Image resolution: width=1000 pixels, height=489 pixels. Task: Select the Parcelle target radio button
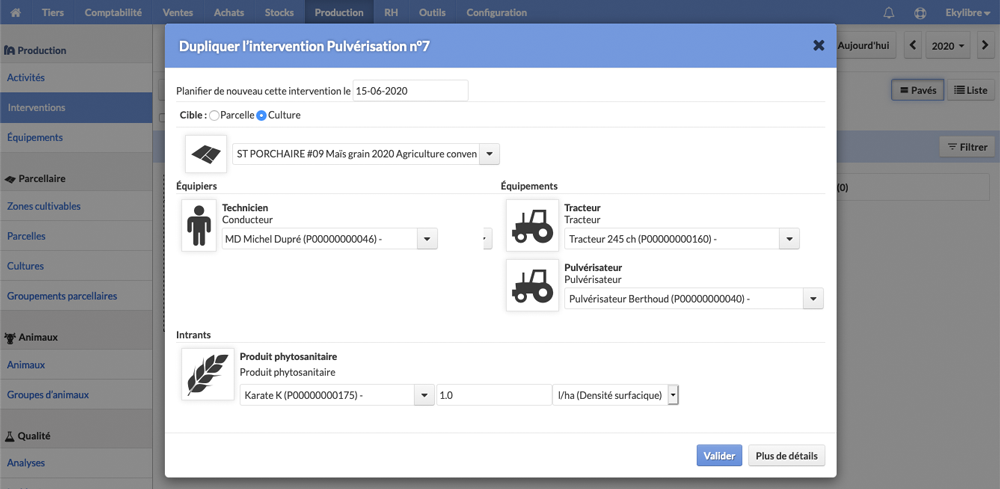[x=214, y=115]
